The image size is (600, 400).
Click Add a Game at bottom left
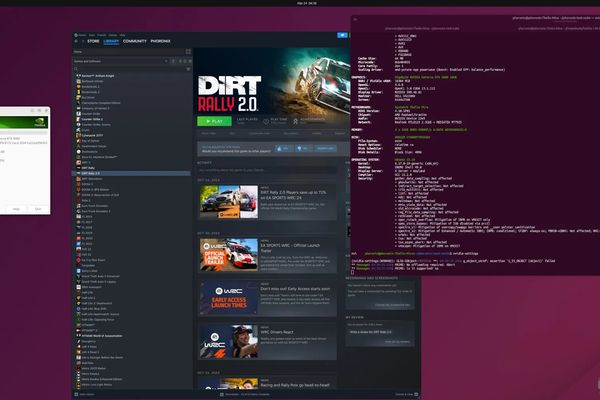[x=84, y=394]
